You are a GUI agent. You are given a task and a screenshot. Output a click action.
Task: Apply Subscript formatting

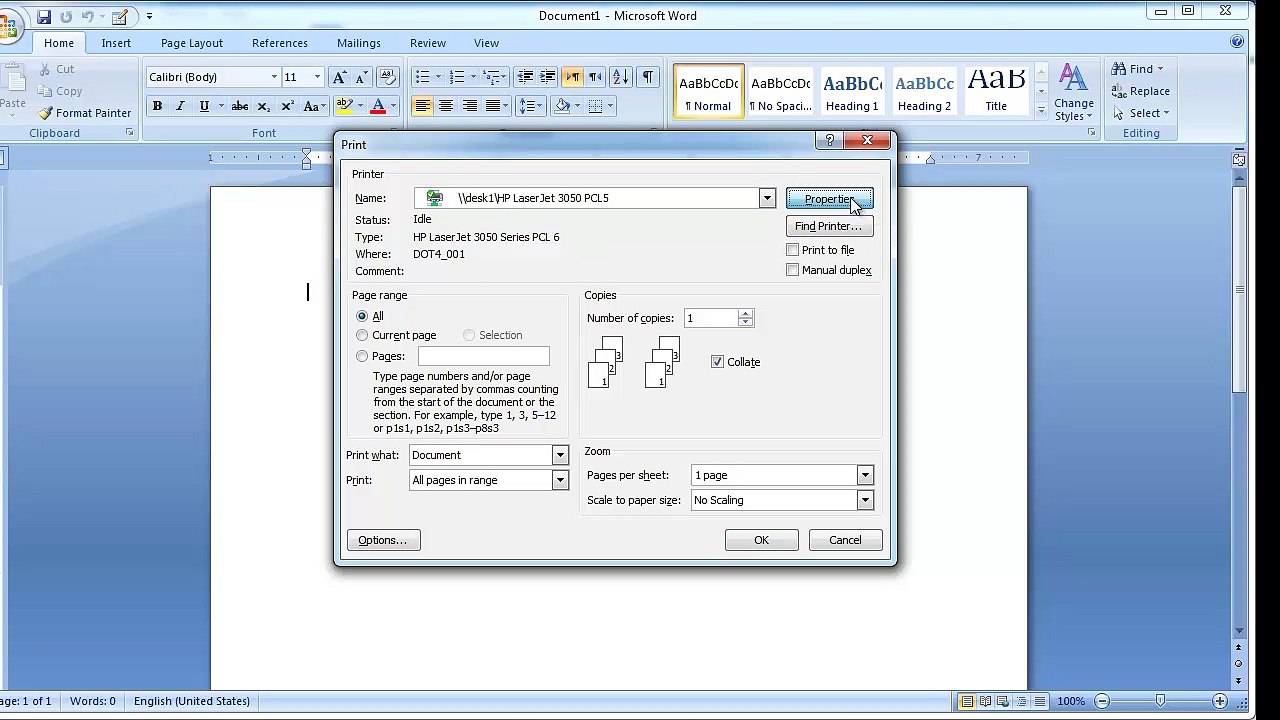(264, 106)
